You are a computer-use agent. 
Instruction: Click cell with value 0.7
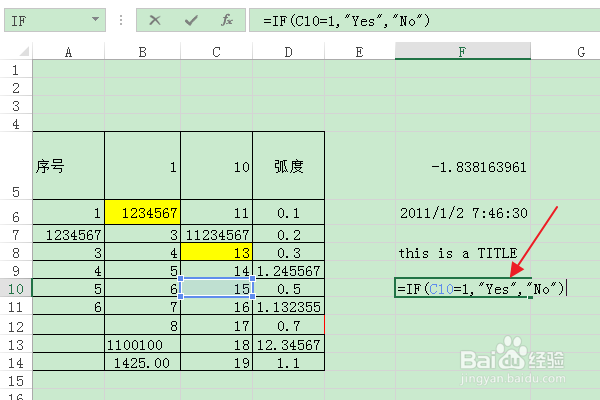click(289, 325)
